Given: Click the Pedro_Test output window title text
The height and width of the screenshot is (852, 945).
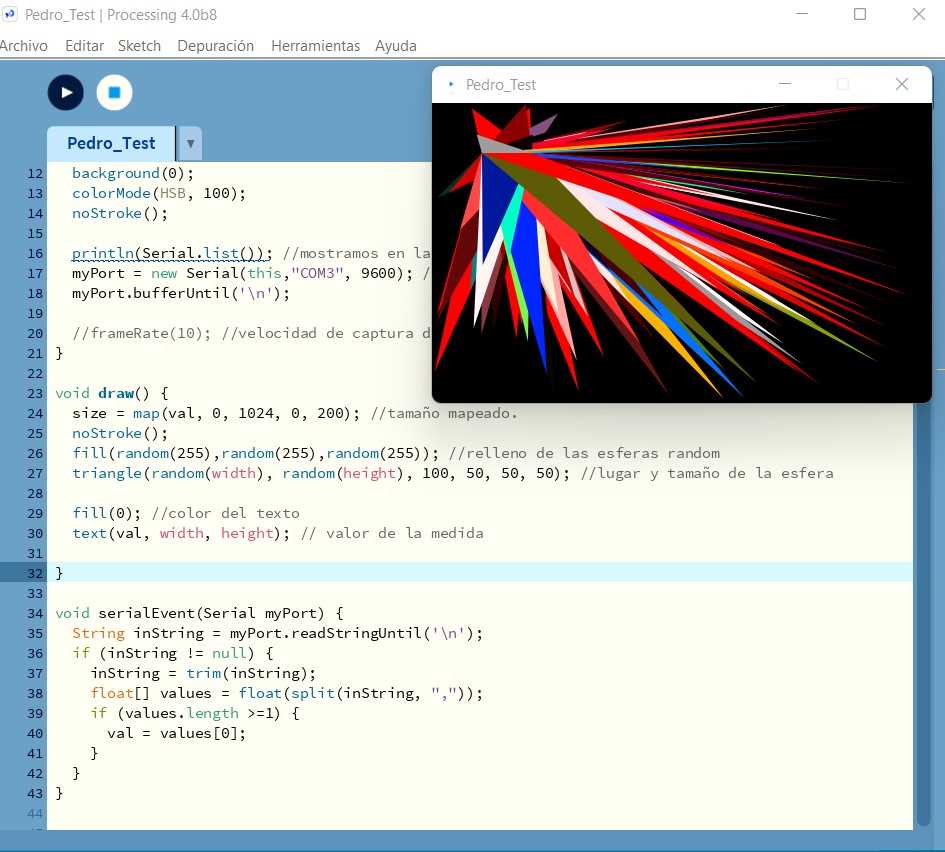Looking at the screenshot, I should point(500,85).
